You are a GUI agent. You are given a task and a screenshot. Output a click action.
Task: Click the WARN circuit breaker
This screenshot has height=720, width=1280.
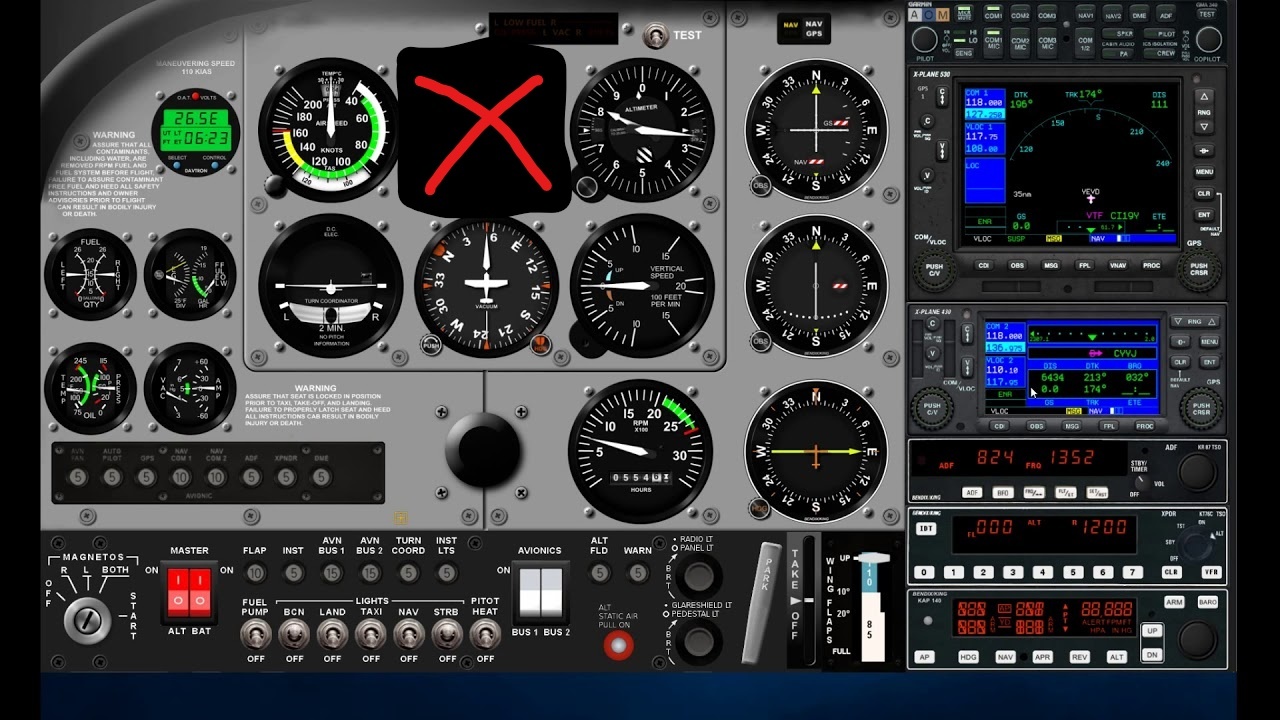tap(638, 573)
